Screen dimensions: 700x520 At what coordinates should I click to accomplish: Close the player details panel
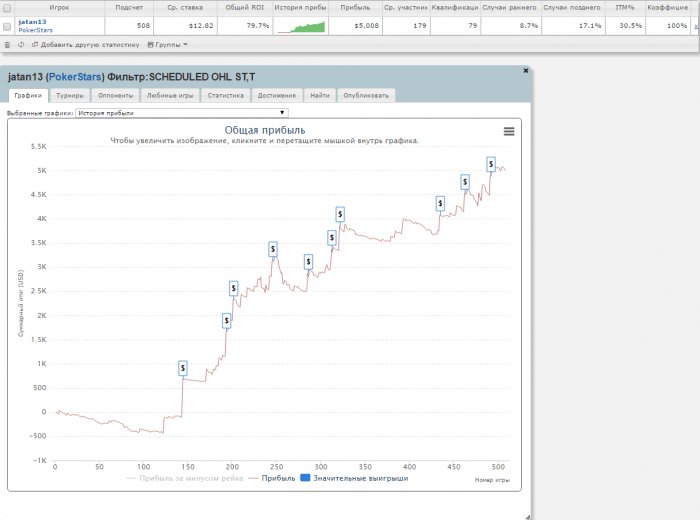[x=526, y=71]
